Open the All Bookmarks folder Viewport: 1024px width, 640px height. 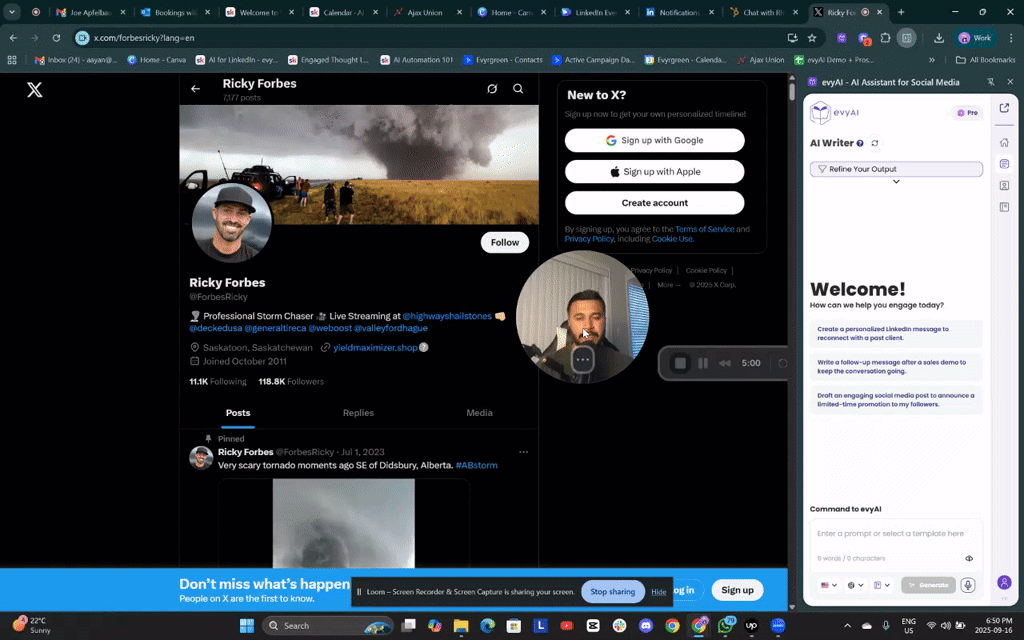985,59
